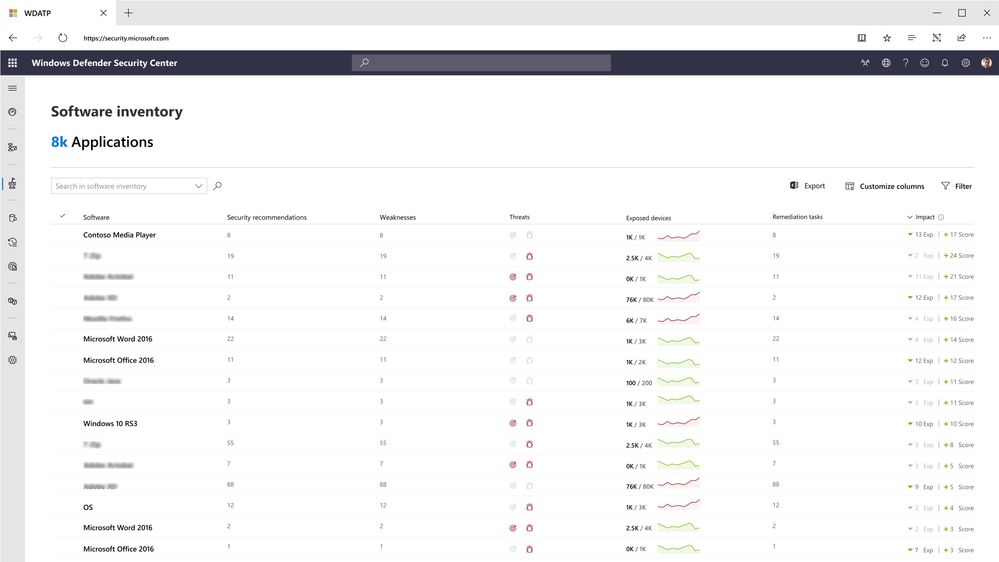
Task: Click the +24 Score impact value
Action: pyautogui.click(x=959, y=256)
